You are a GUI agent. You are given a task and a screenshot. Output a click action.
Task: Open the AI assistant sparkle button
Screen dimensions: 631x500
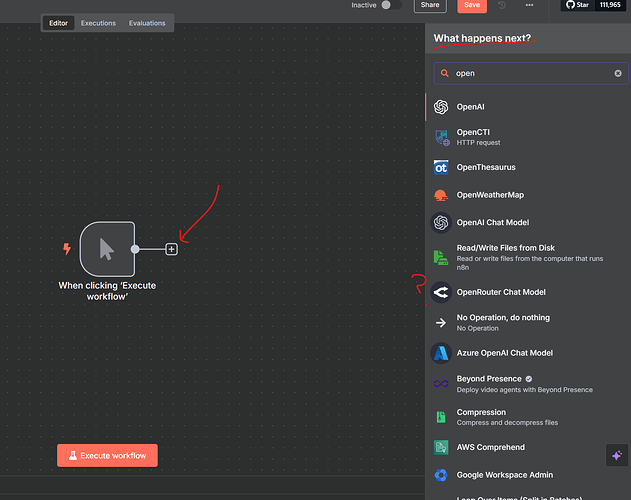click(x=617, y=455)
